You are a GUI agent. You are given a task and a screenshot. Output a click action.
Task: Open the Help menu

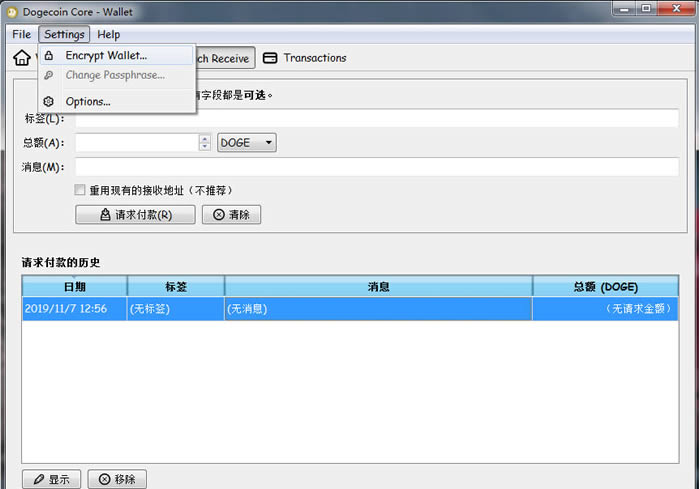tap(108, 35)
